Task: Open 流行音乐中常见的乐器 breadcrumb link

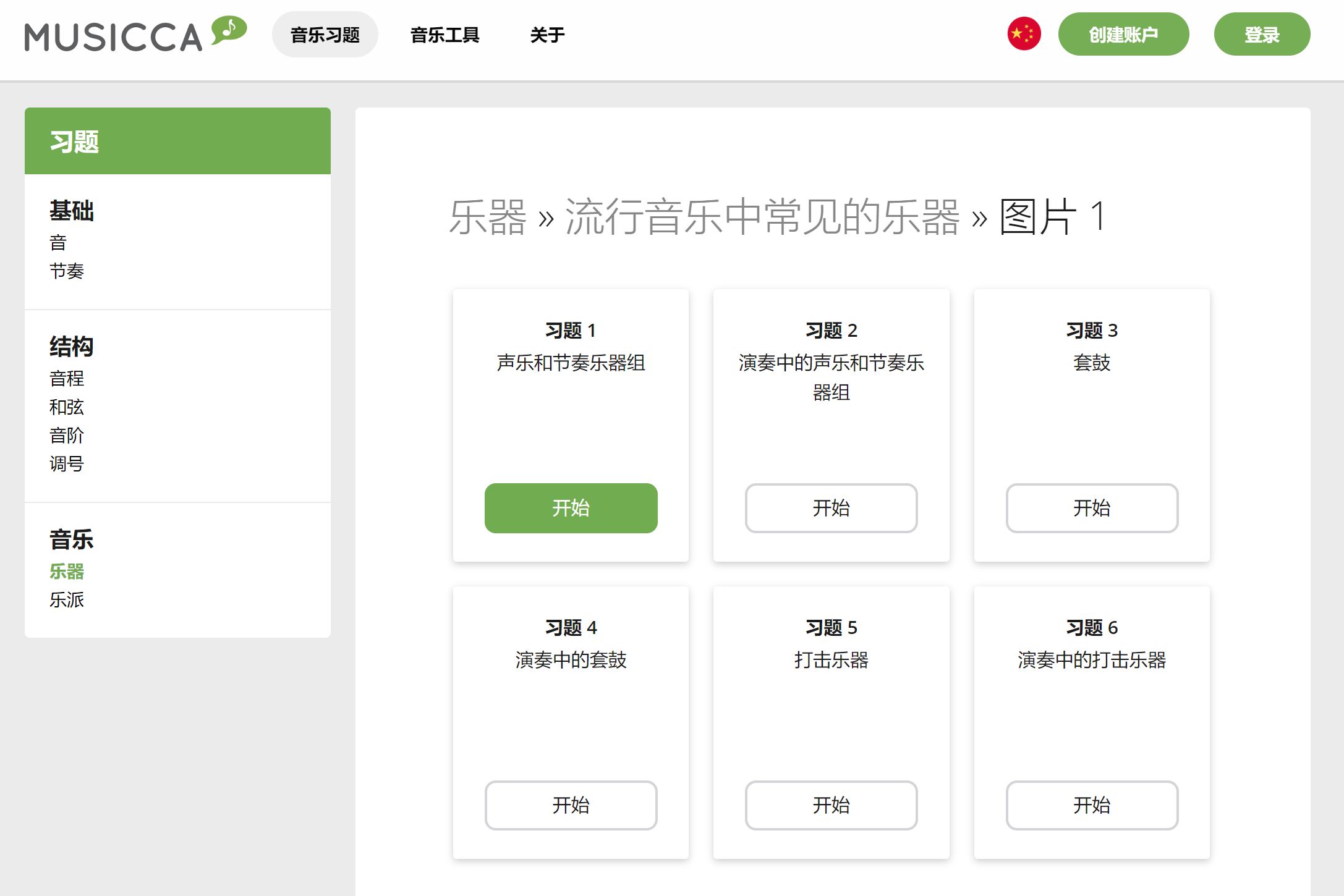Action: pos(762,218)
